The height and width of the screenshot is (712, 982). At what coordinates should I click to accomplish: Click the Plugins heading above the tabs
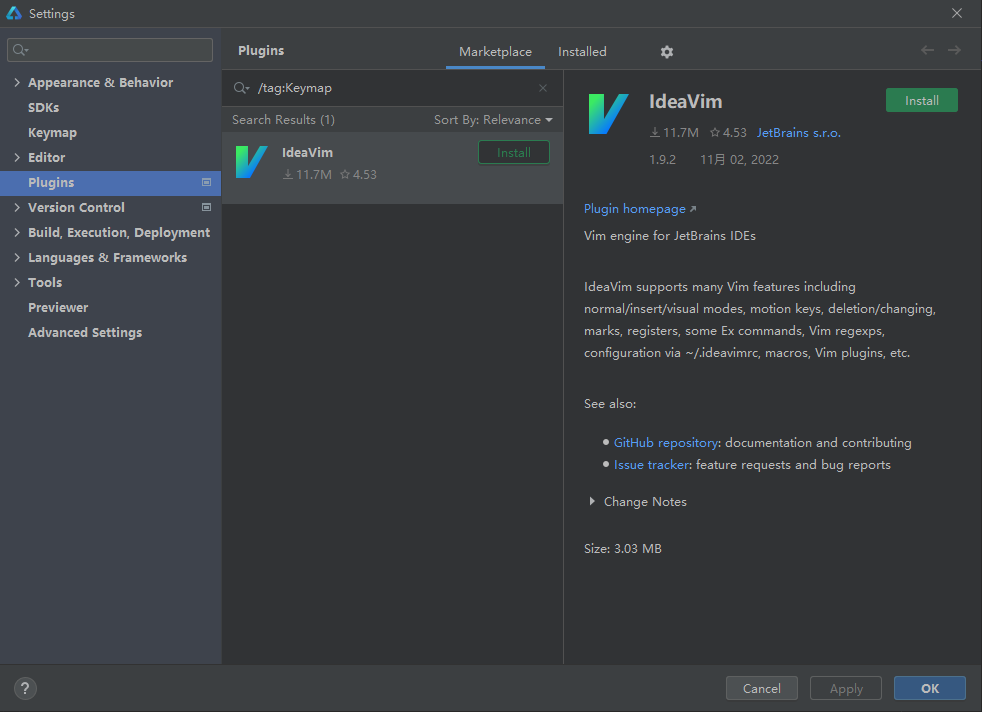261,51
